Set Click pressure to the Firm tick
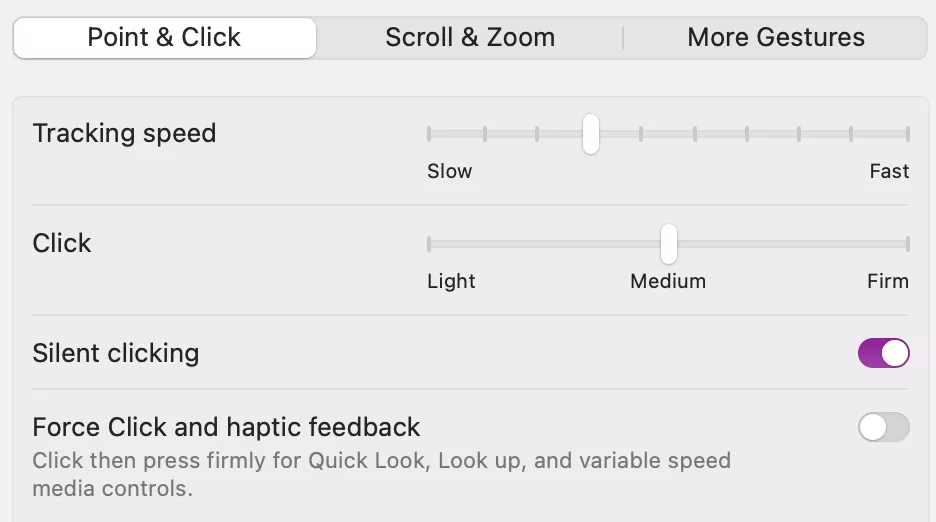936x522 pixels. click(x=907, y=243)
